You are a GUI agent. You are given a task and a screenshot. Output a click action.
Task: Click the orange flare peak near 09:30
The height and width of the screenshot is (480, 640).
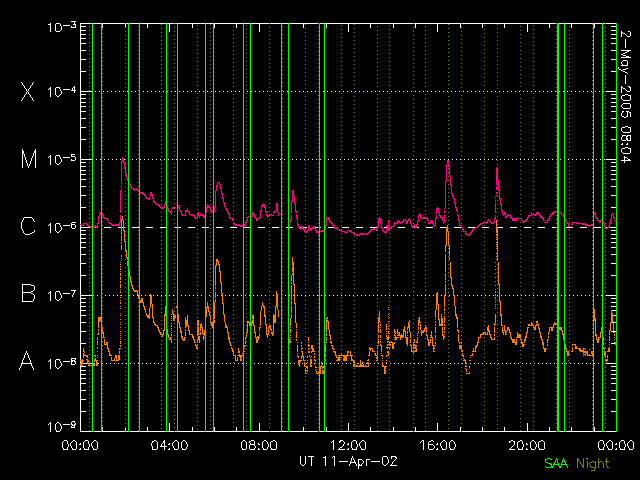coord(293,259)
